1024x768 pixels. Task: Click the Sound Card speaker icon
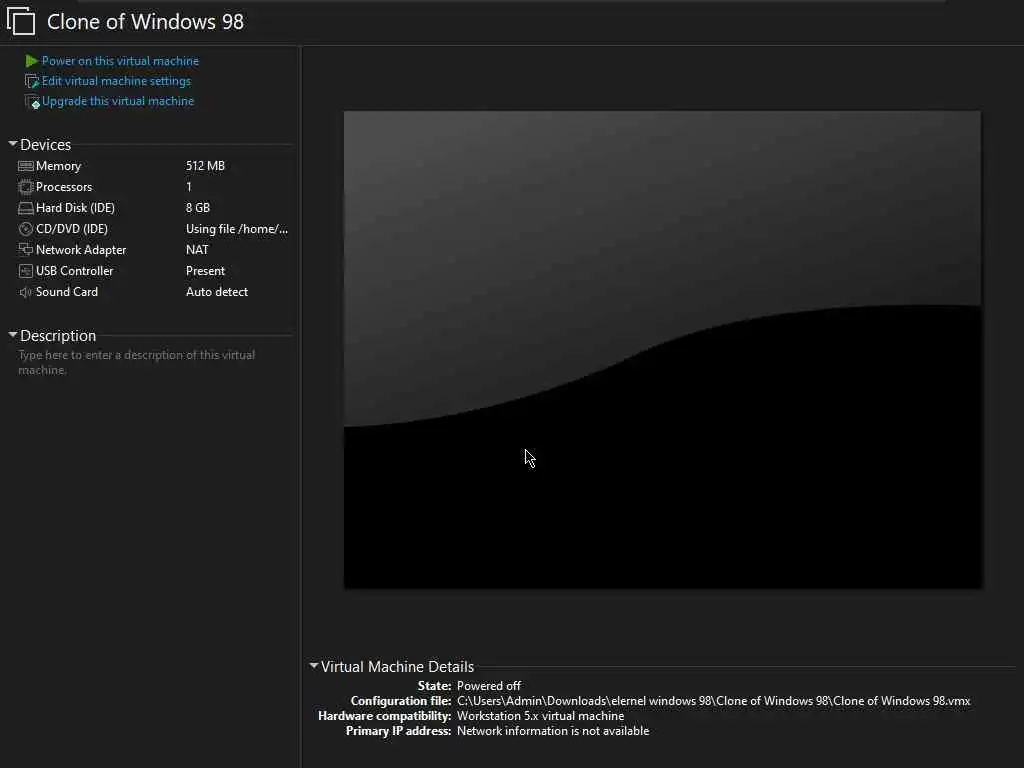(x=25, y=292)
